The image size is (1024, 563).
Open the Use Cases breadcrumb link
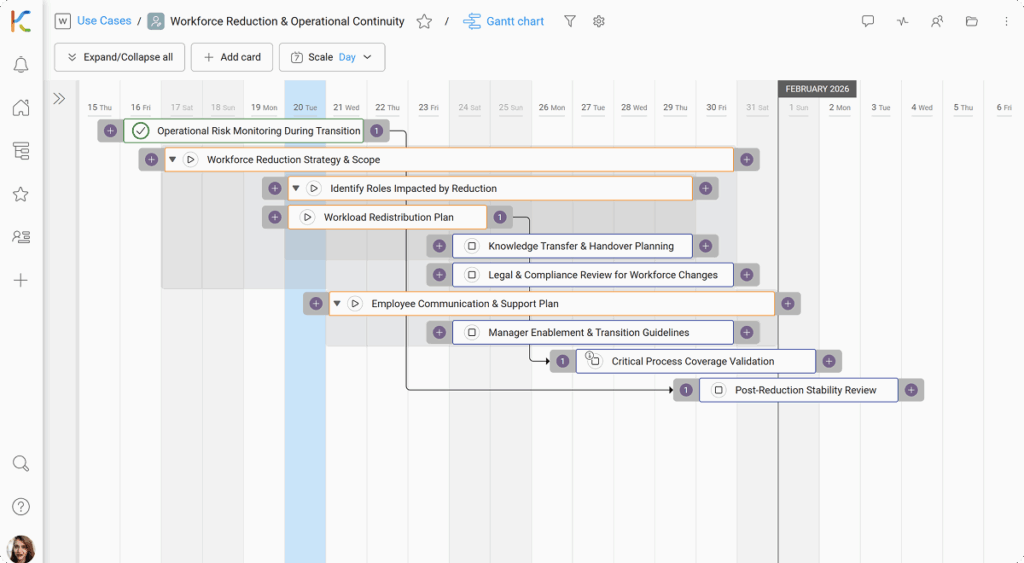pyautogui.click(x=104, y=21)
